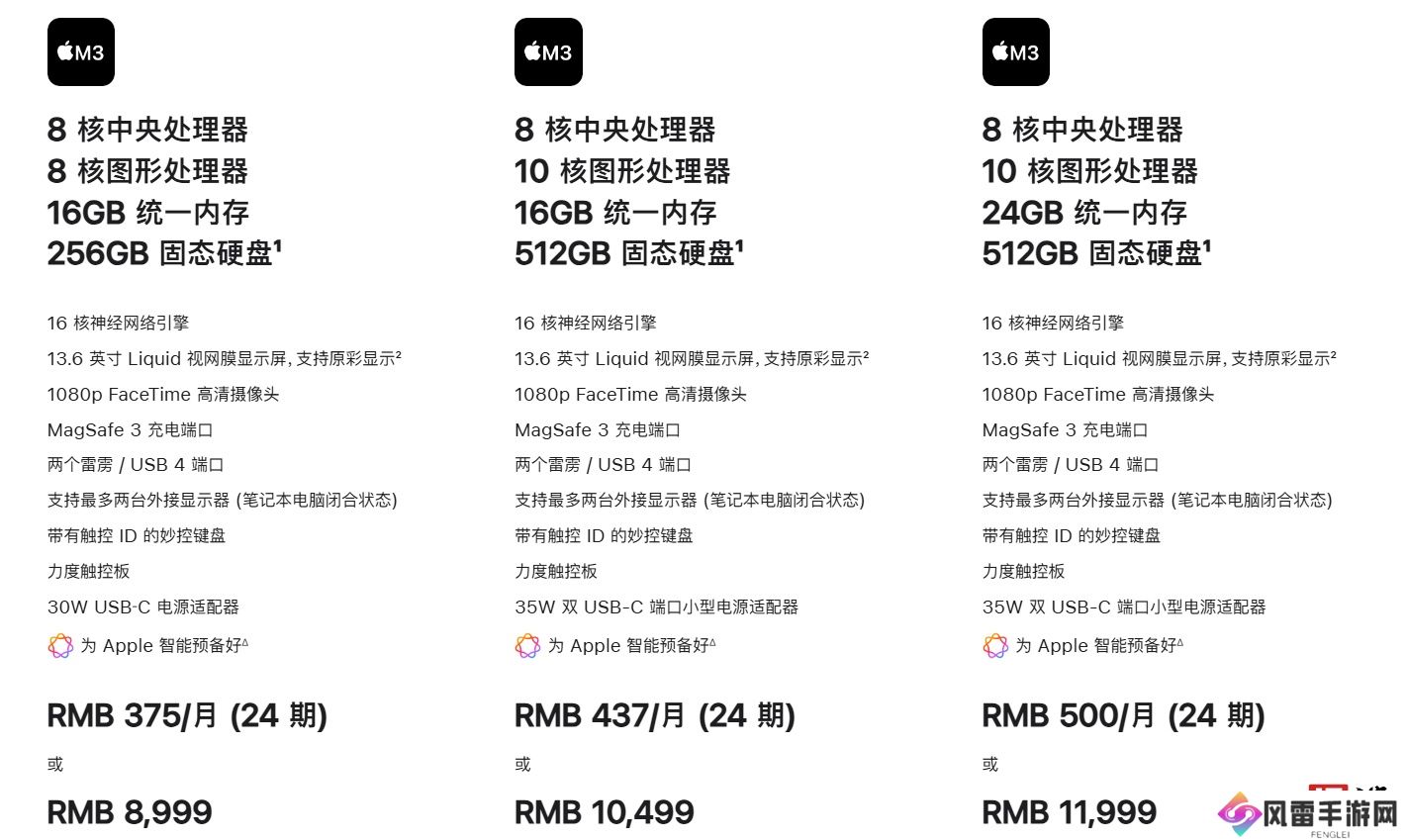Click the M3 chip icon above the 256GB model
This screenshot has width=1406, height=840.
81,52
